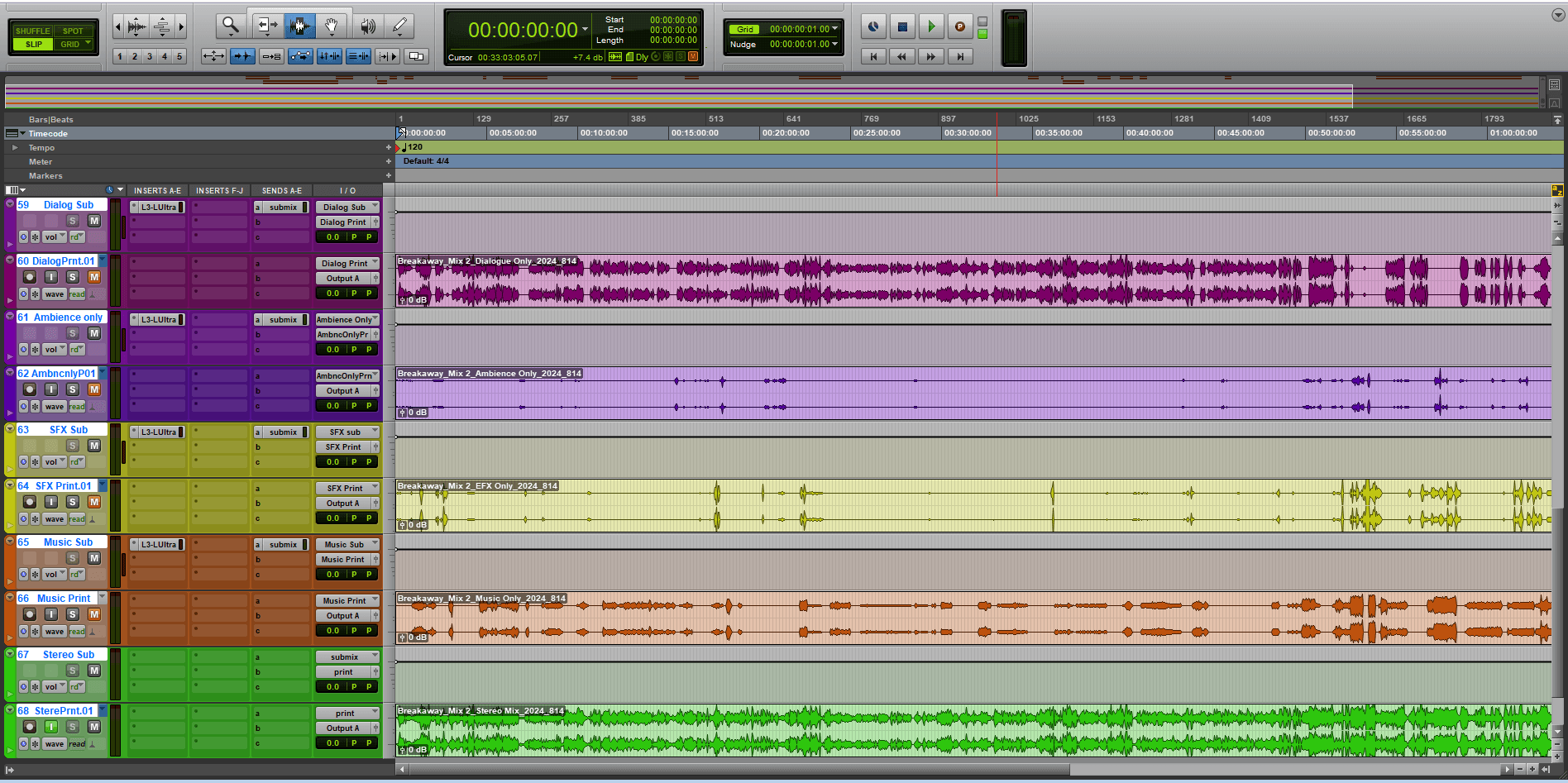
Task: Mute the 60 DialogPrnt.01 track
Action: coord(94,277)
